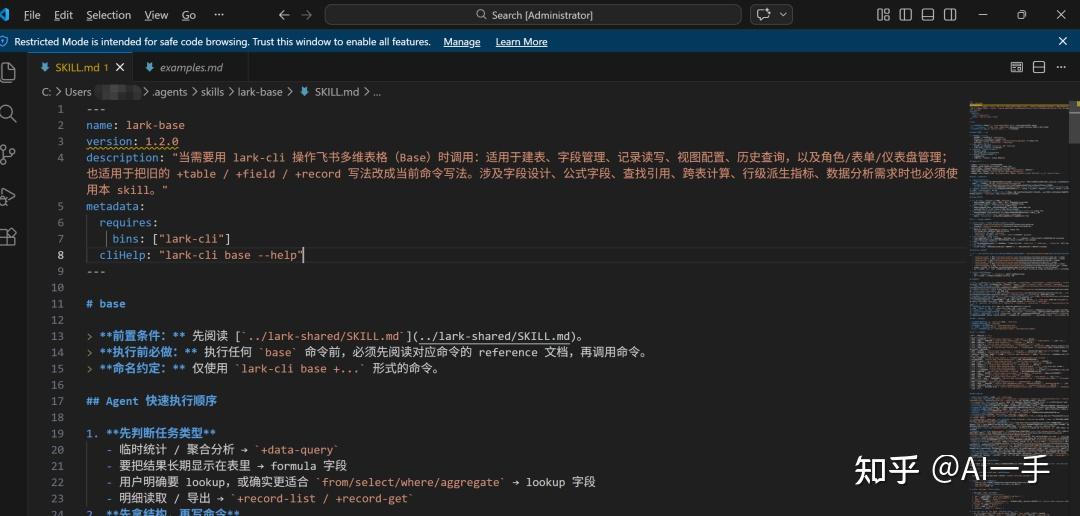Image resolution: width=1080 pixels, height=516 pixels.
Task: Open the Copilot chat icon in the title bar
Action: (763, 14)
